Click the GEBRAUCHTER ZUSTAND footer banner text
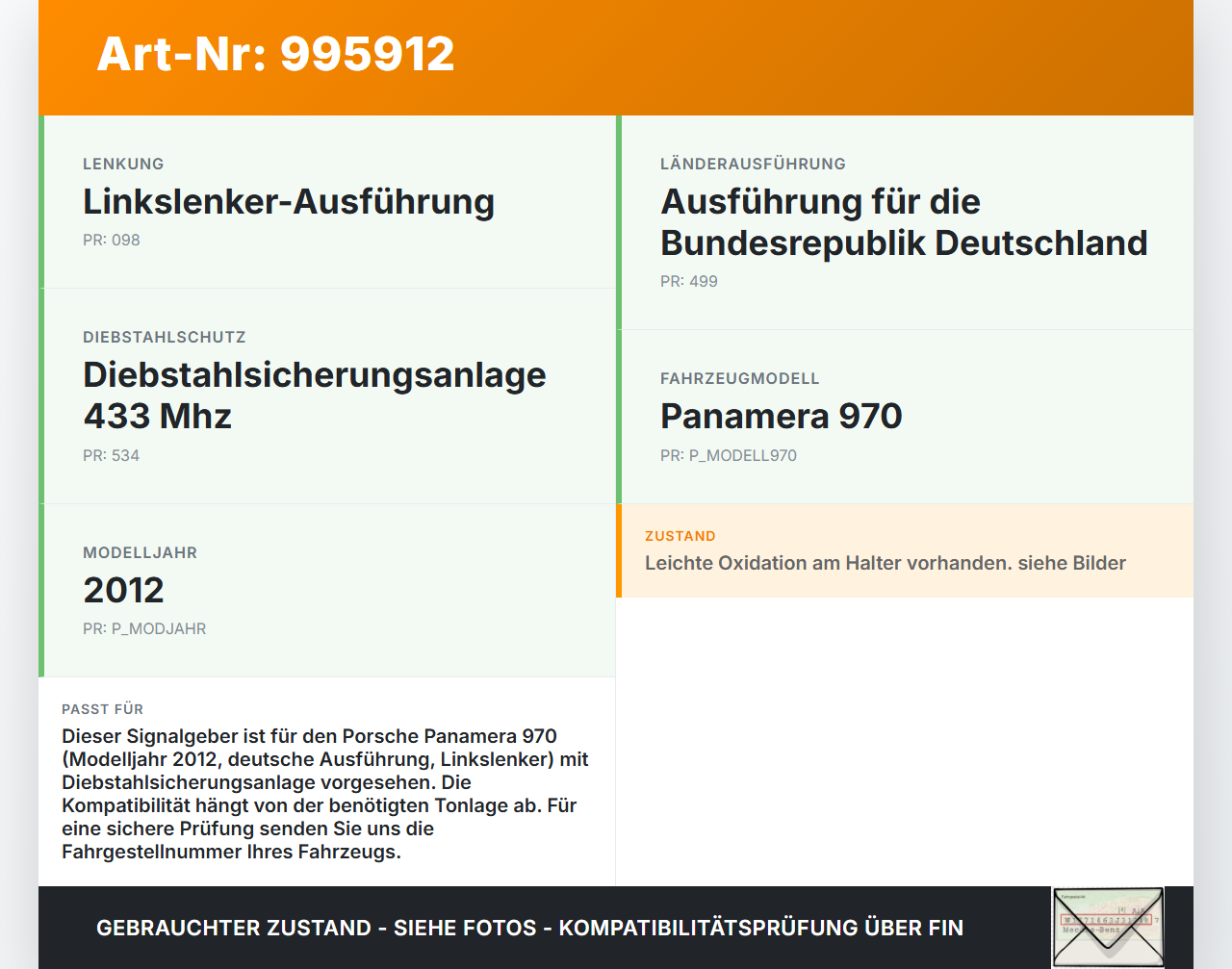1232x969 pixels. coord(529,928)
